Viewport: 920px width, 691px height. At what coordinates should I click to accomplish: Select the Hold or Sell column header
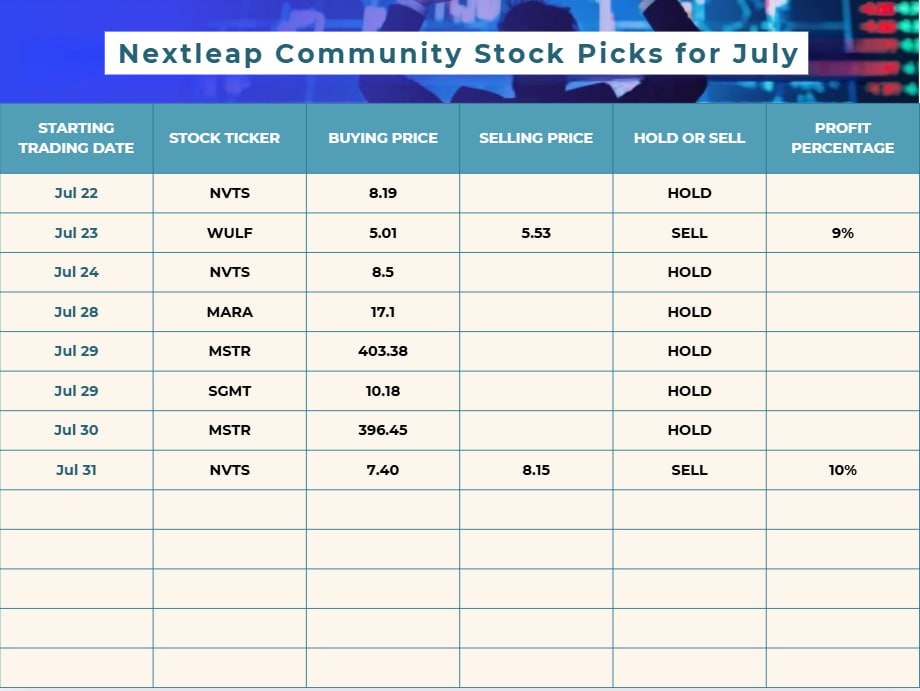[x=689, y=138]
